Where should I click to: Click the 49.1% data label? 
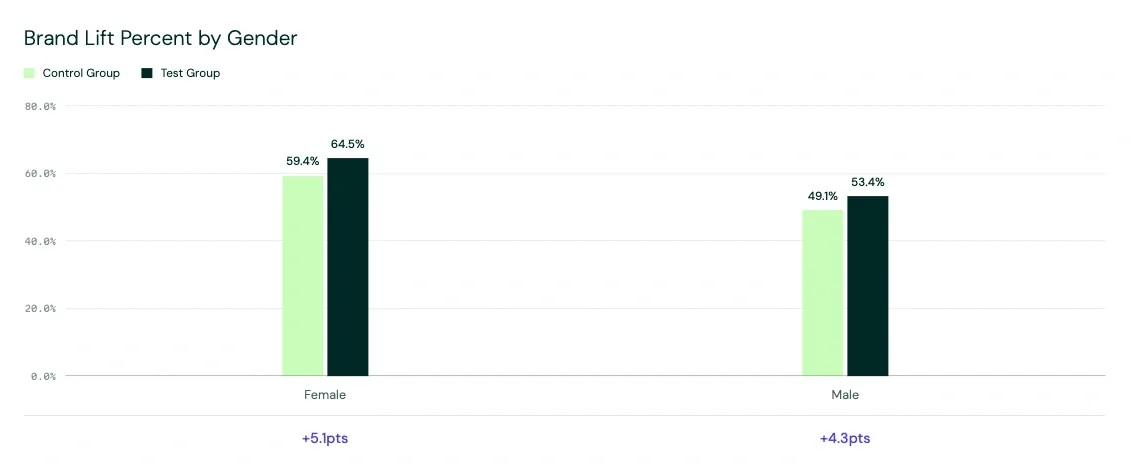pyautogui.click(x=823, y=196)
